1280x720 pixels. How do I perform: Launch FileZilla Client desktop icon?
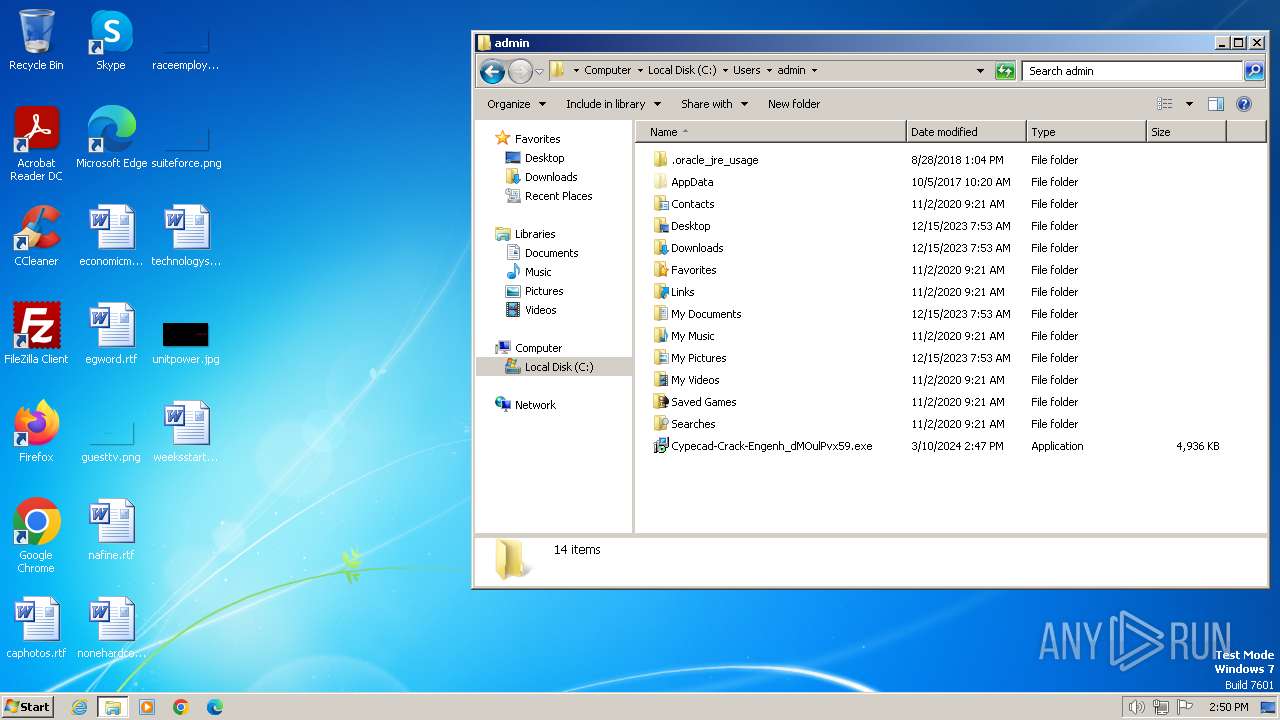36,333
